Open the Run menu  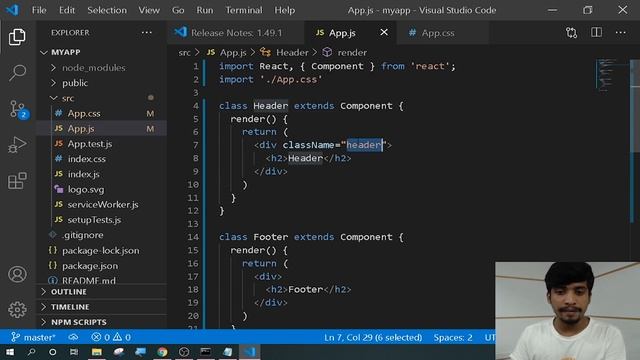click(205, 10)
